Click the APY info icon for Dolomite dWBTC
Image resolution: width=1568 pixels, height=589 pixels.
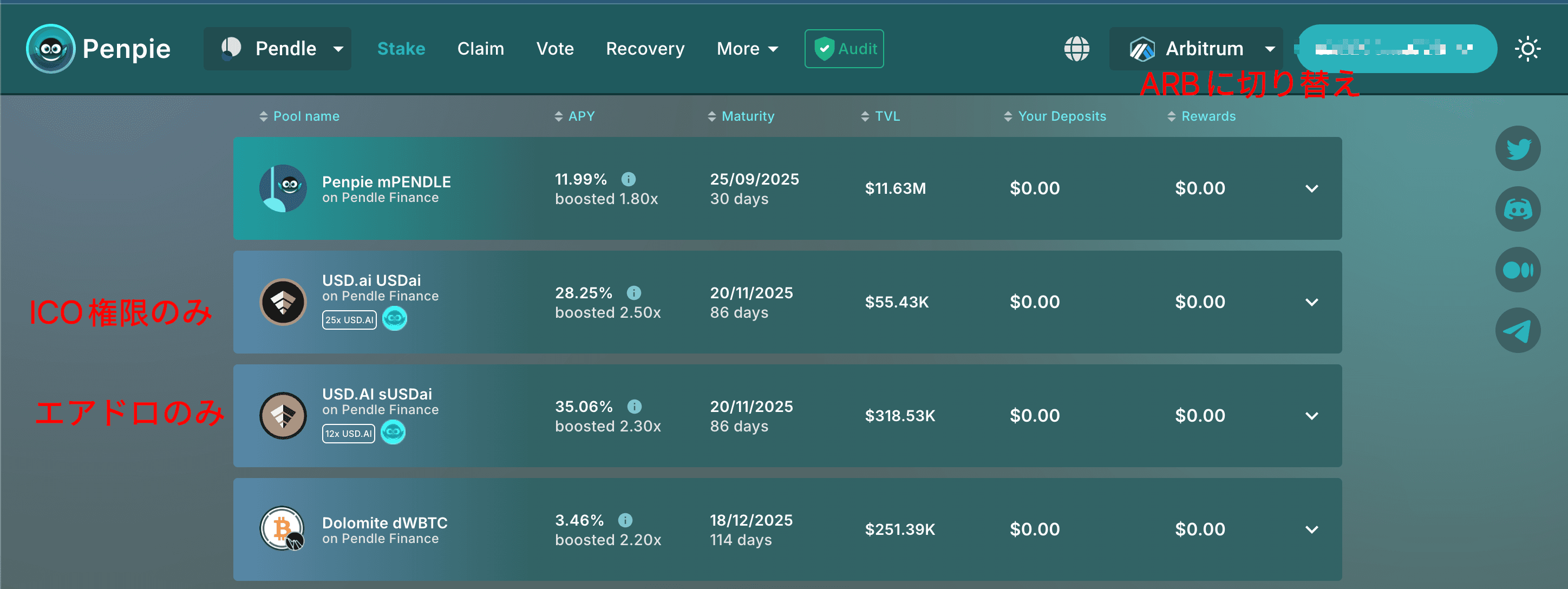click(x=625, y=520)
